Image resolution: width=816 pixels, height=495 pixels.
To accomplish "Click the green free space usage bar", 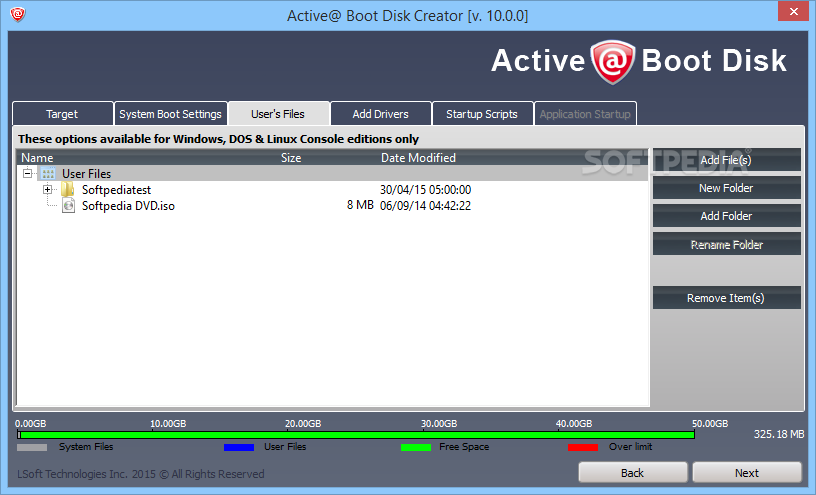I will tap(356, 435).
